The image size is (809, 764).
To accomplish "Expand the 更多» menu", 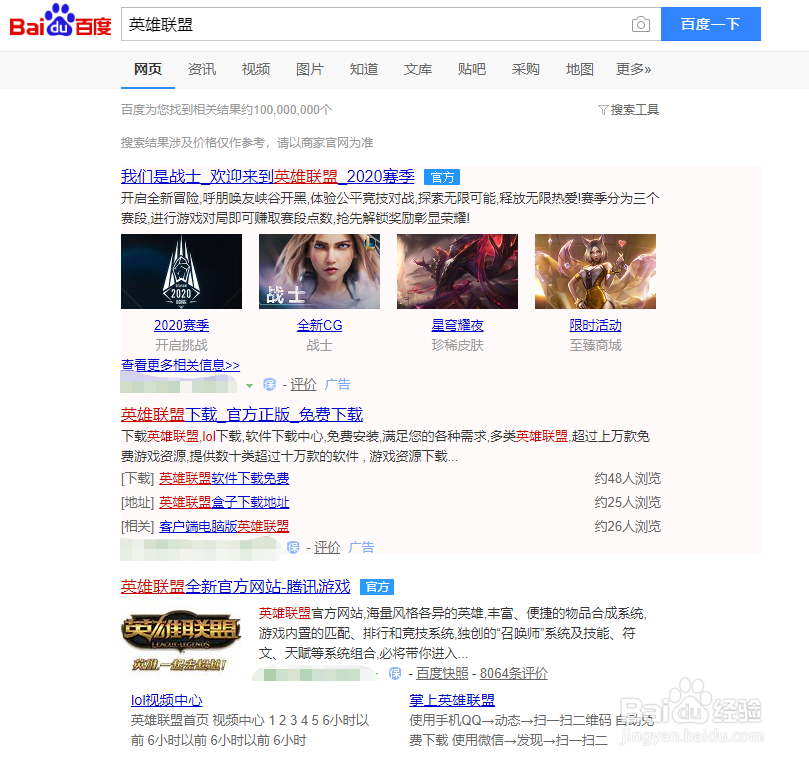I will (633, 69).
